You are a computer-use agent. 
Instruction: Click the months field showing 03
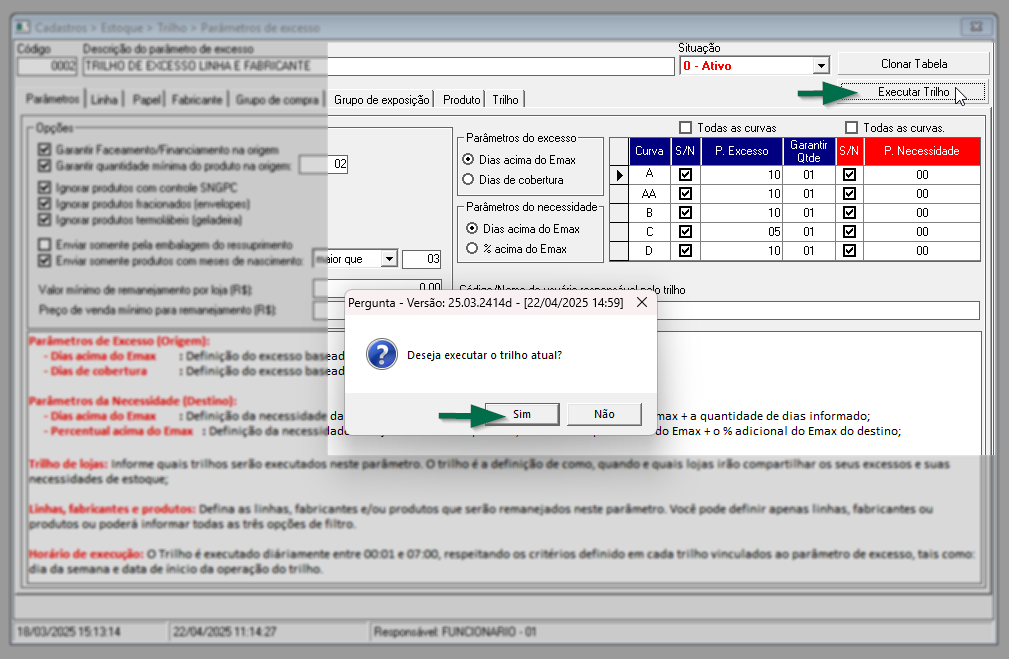click(x=421, y=259)
